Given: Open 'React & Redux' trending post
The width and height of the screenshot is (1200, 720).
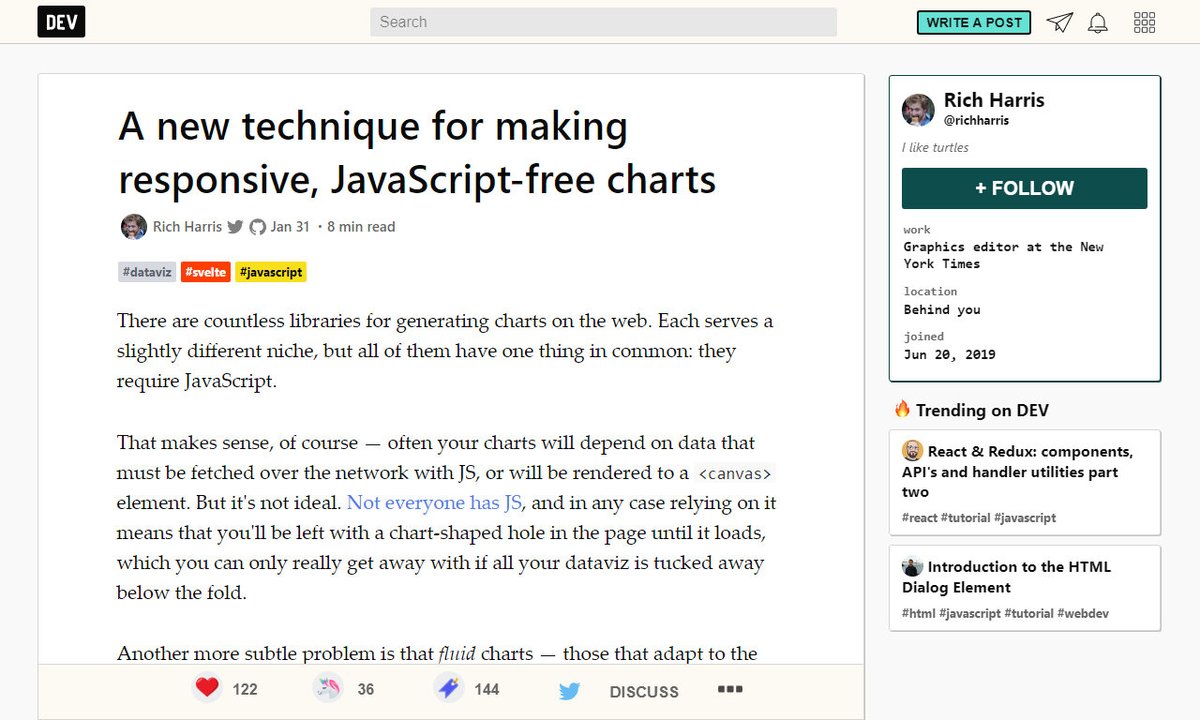Looking at the screenshot, I should pos(1018,472).
